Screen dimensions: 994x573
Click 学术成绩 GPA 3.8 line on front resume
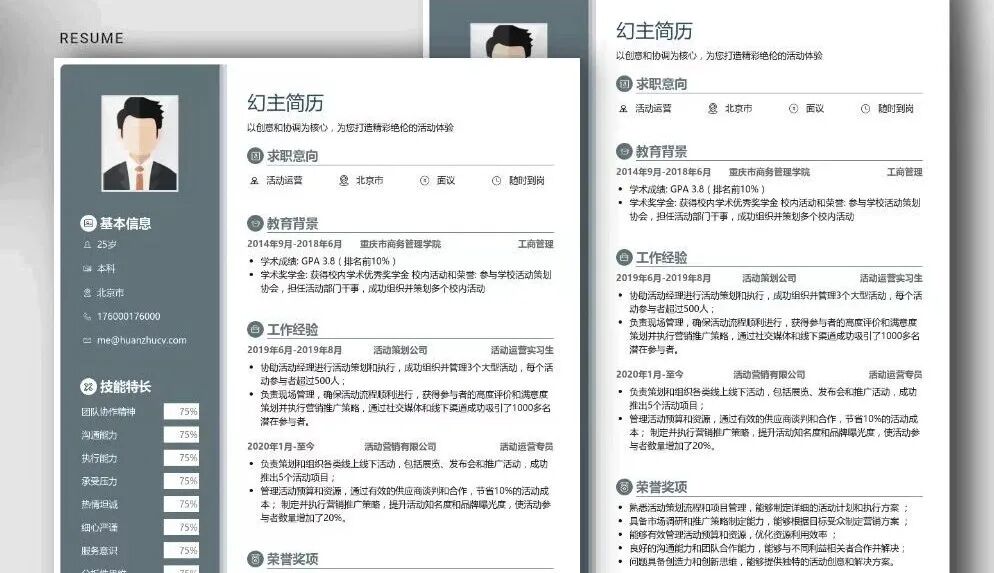[328, 261]
